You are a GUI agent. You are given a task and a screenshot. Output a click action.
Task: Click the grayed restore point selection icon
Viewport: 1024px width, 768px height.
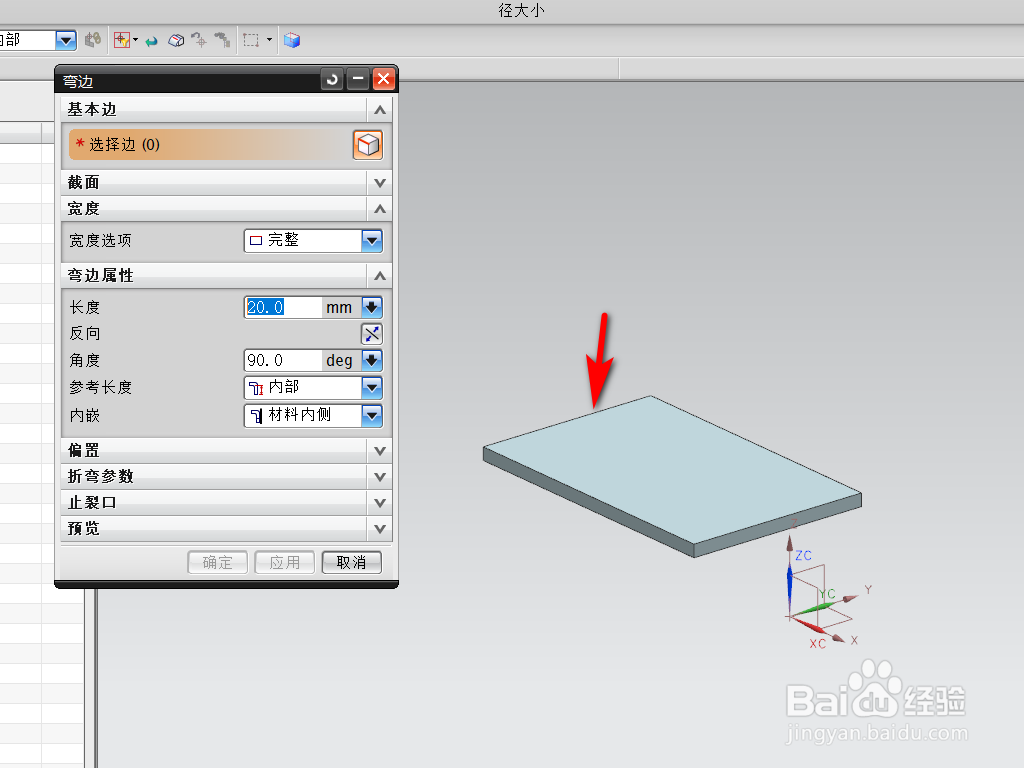pyautogui.click(x=199, y=40)
